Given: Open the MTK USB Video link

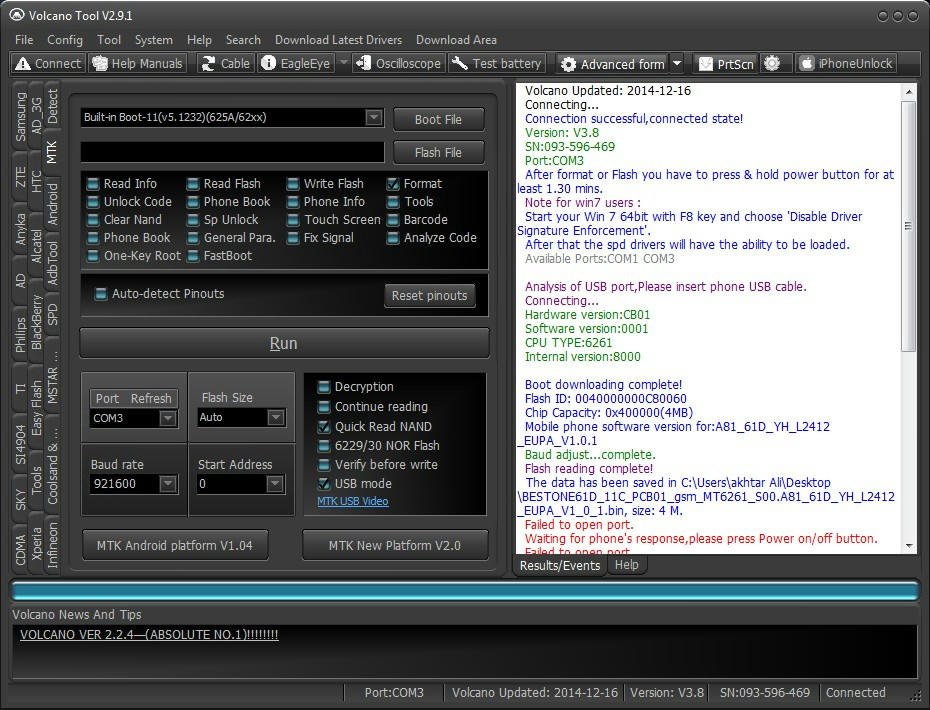Looking at the screenshot, I should coord(353,501).
